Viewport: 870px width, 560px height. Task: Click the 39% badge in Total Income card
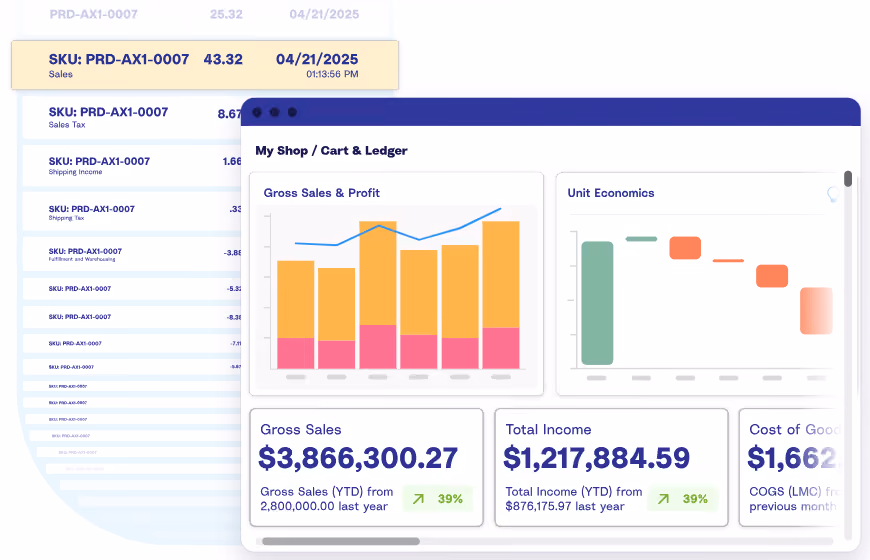[682, 499]
